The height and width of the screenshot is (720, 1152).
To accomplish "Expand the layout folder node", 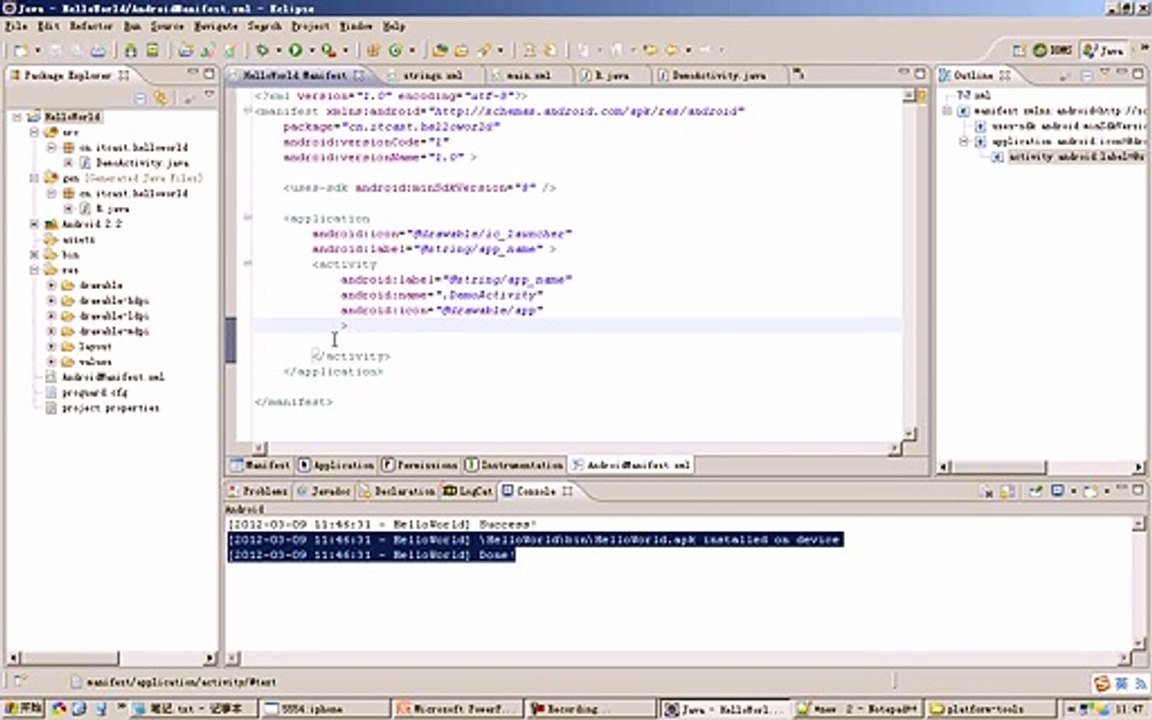I will point(51,346).
